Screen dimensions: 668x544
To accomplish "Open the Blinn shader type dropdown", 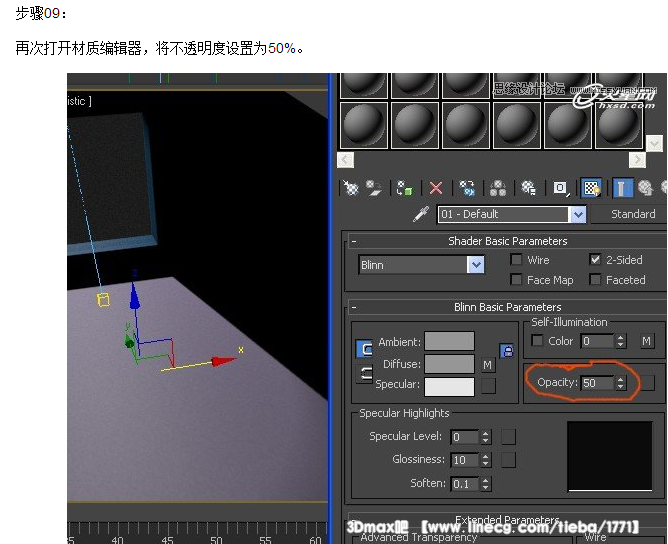I will [x=476, y=265].
